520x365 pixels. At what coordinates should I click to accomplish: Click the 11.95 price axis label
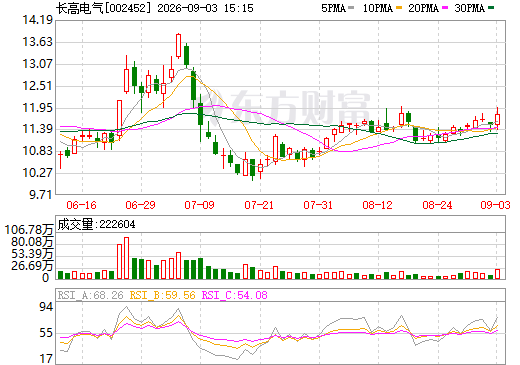coord(38,108)
